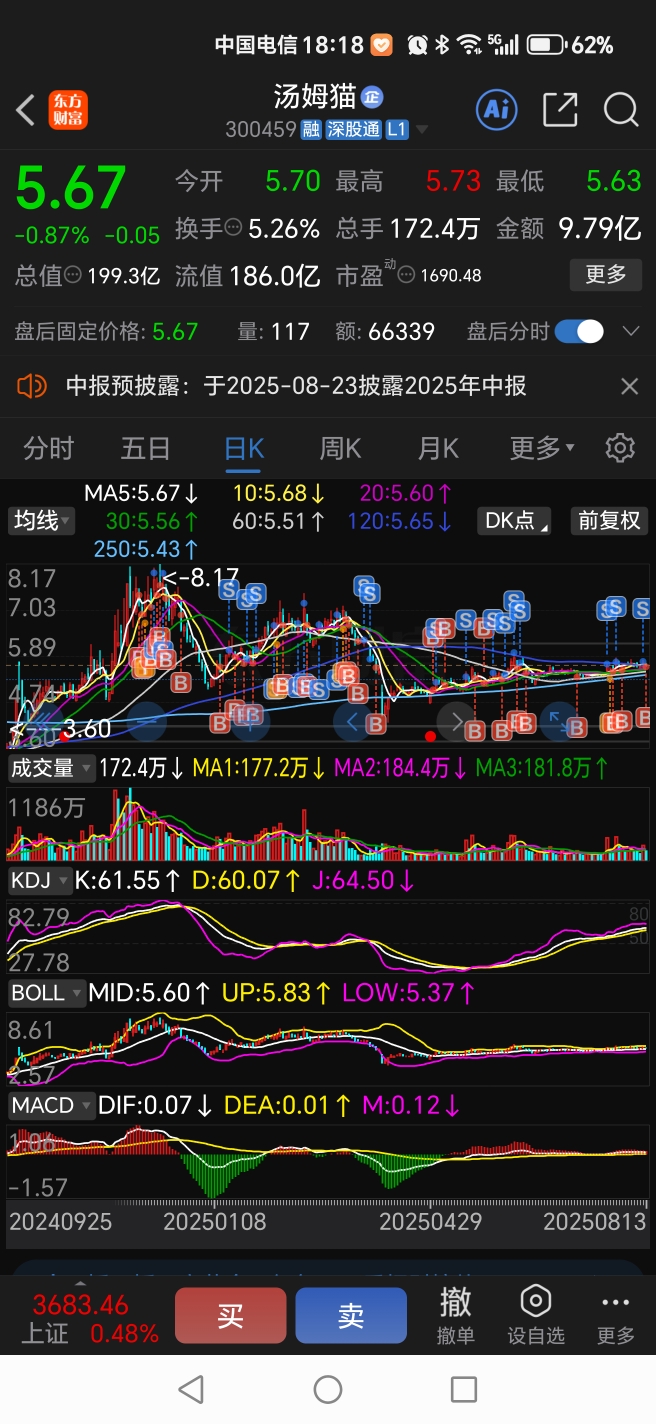Open the MACD indicator dropdown

[51, 1106]
